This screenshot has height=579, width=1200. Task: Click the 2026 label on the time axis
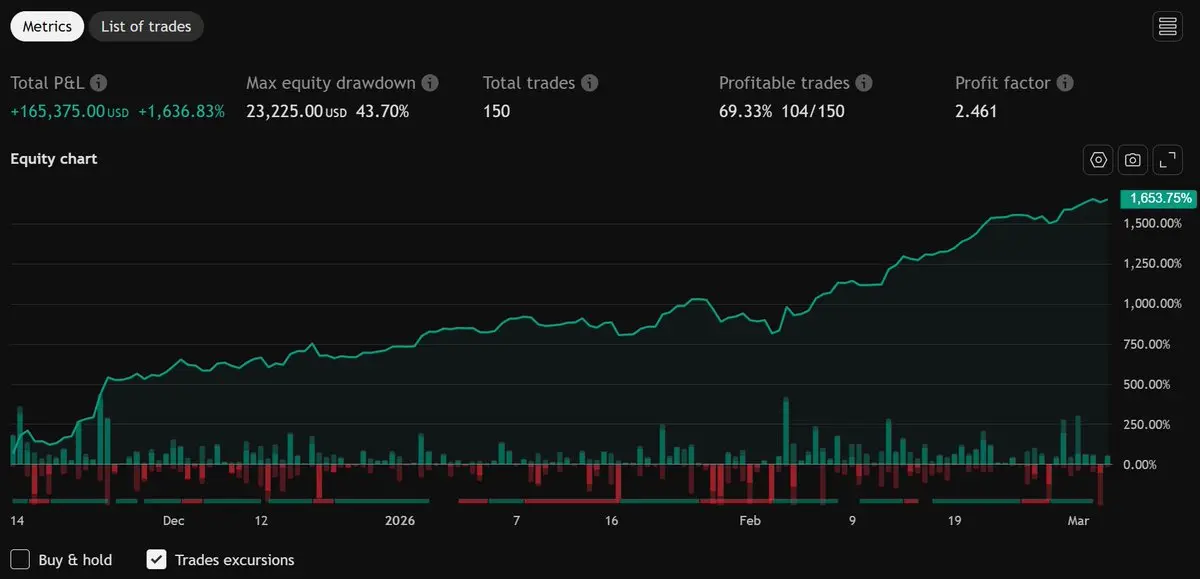tap(400, 521)
